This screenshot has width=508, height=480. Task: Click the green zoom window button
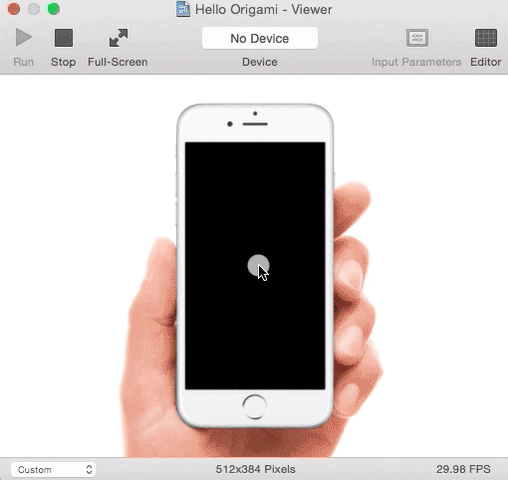pyautogui.click(x=53, y=9)
